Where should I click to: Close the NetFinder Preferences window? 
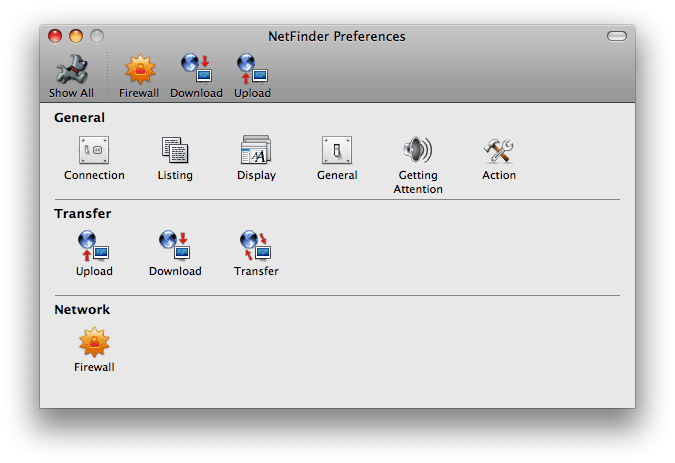[55, 36]
